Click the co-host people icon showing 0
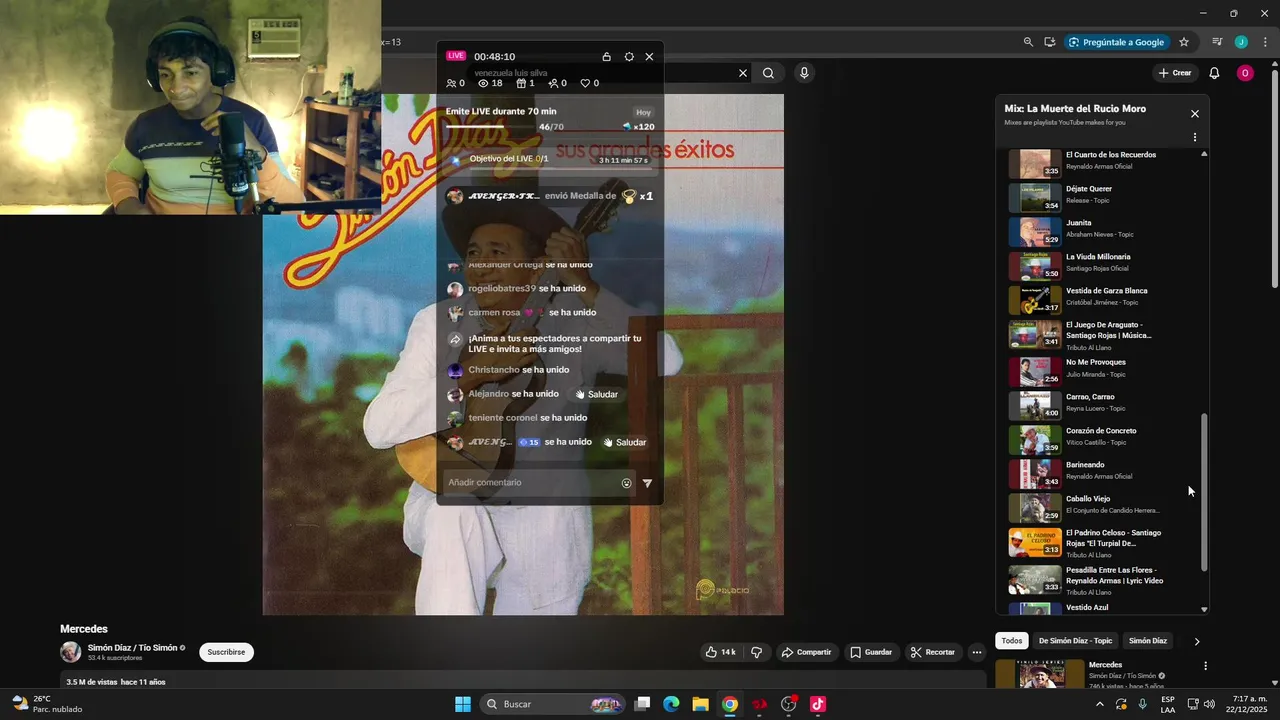The height and width of the screenshot is (720, 1280). click(x=451, y=84)
